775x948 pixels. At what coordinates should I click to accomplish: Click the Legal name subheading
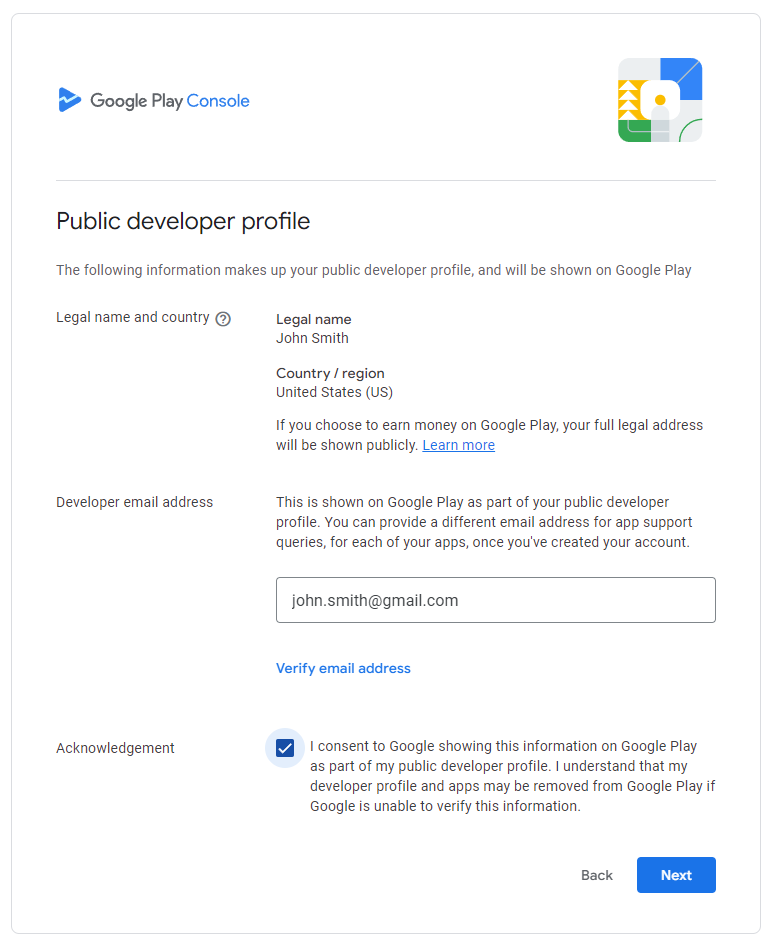314,319
